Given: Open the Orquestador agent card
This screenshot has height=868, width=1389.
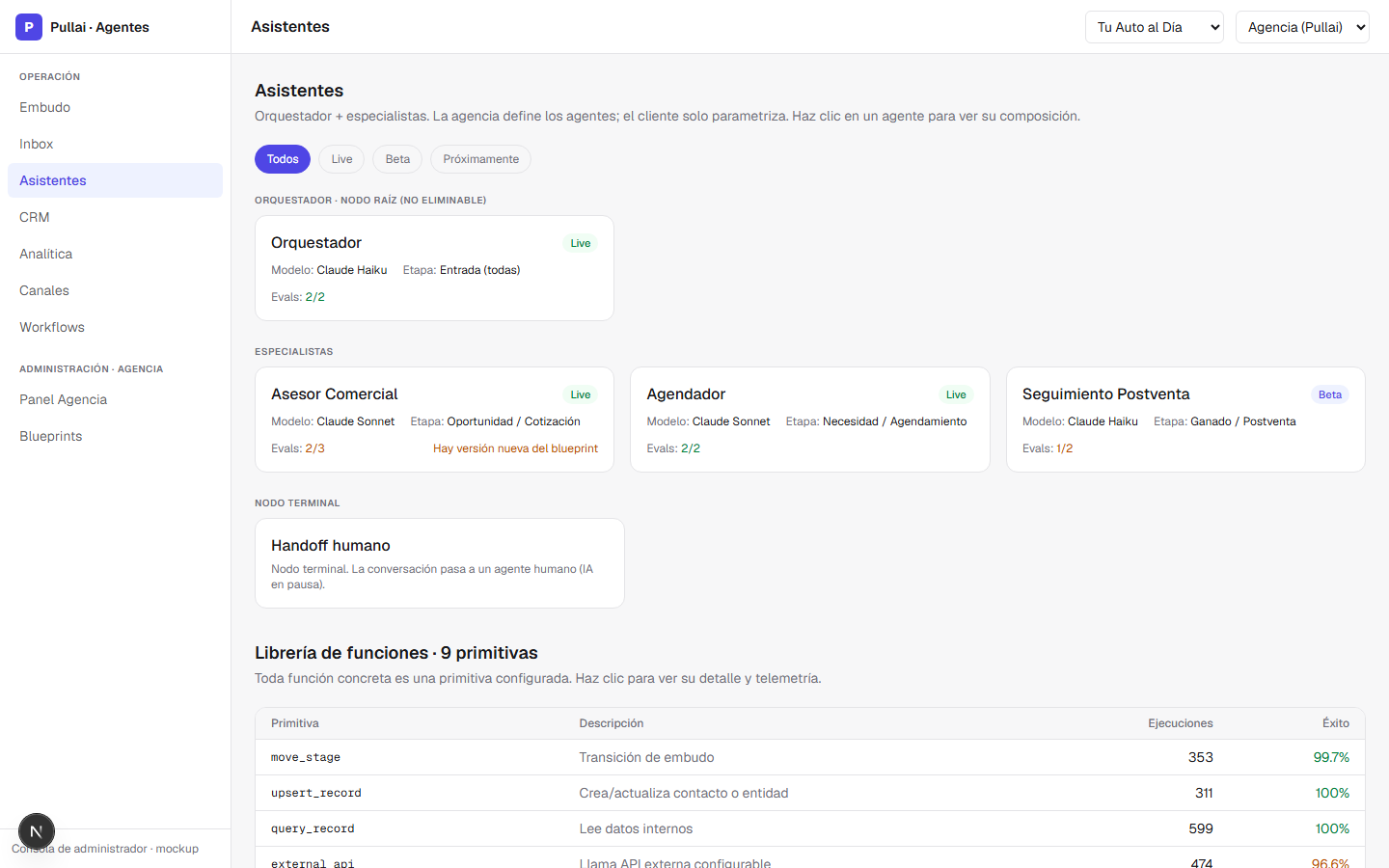Looking at the screenshot, I should (x=434, y=268).
